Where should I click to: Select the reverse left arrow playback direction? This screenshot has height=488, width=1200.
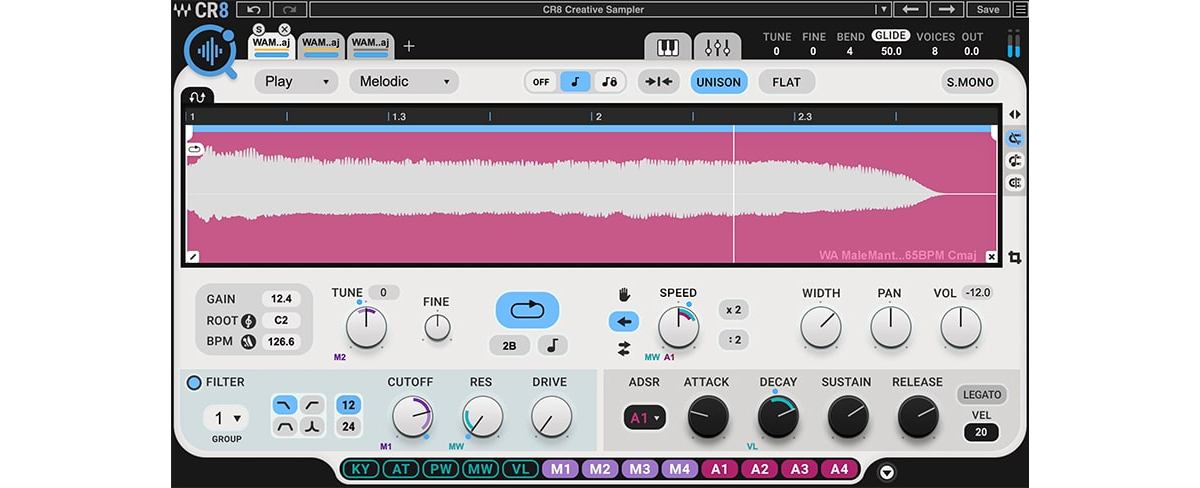[x=624, y=321]
